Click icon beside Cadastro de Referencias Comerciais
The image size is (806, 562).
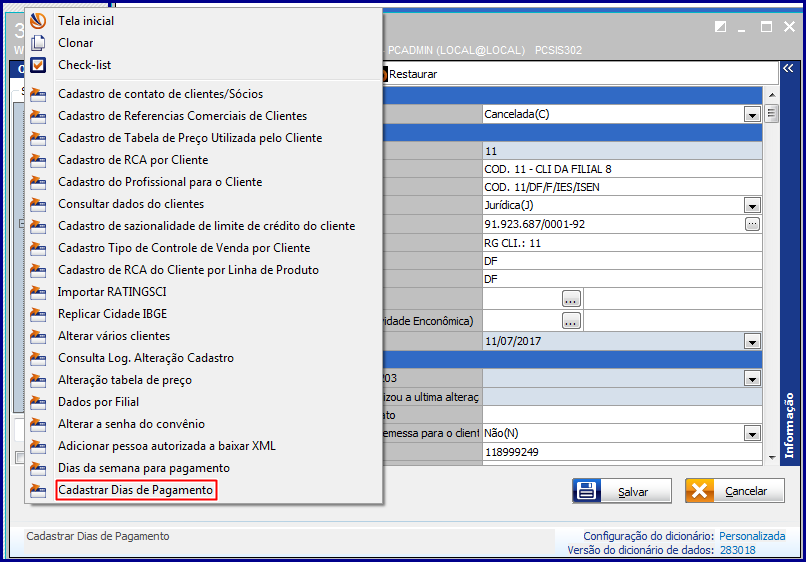point(38,116)
